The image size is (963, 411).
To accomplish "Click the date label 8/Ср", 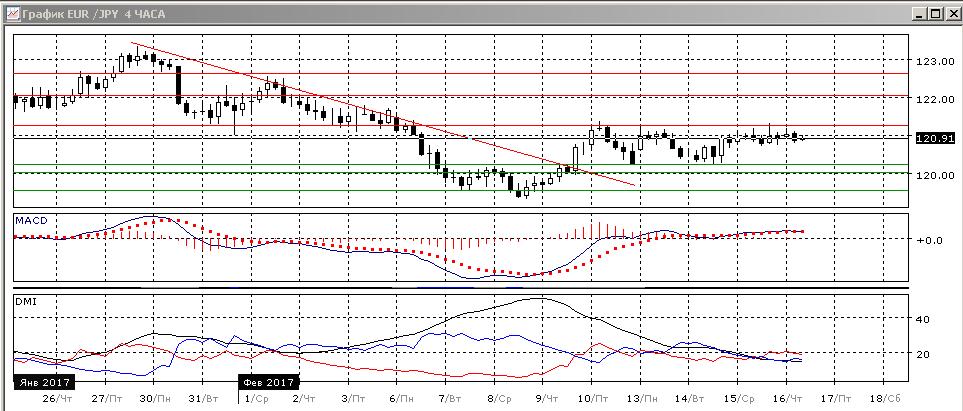I will [499, 398].
